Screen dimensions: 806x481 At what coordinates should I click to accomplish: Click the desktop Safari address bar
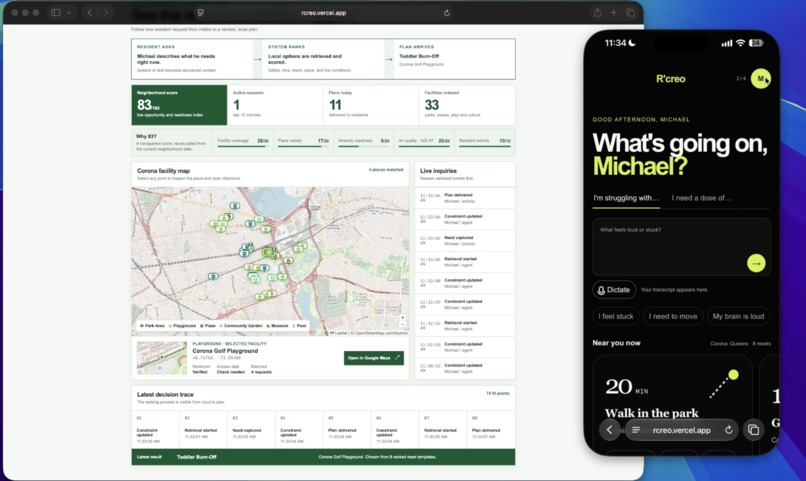(x=323, y=12)
